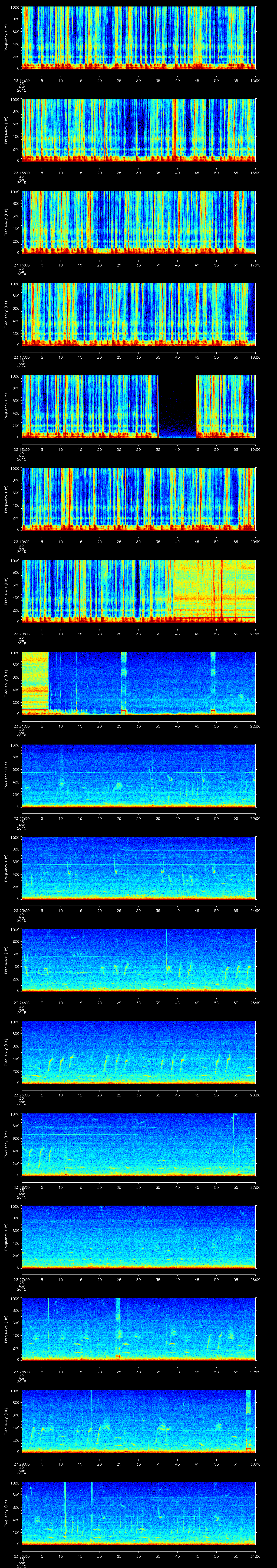Click the dark data gap in the 23:18:00 spectrogram
Image resolution: width=277 pixels, height=1568 pixels.
[x=177, y=407]
